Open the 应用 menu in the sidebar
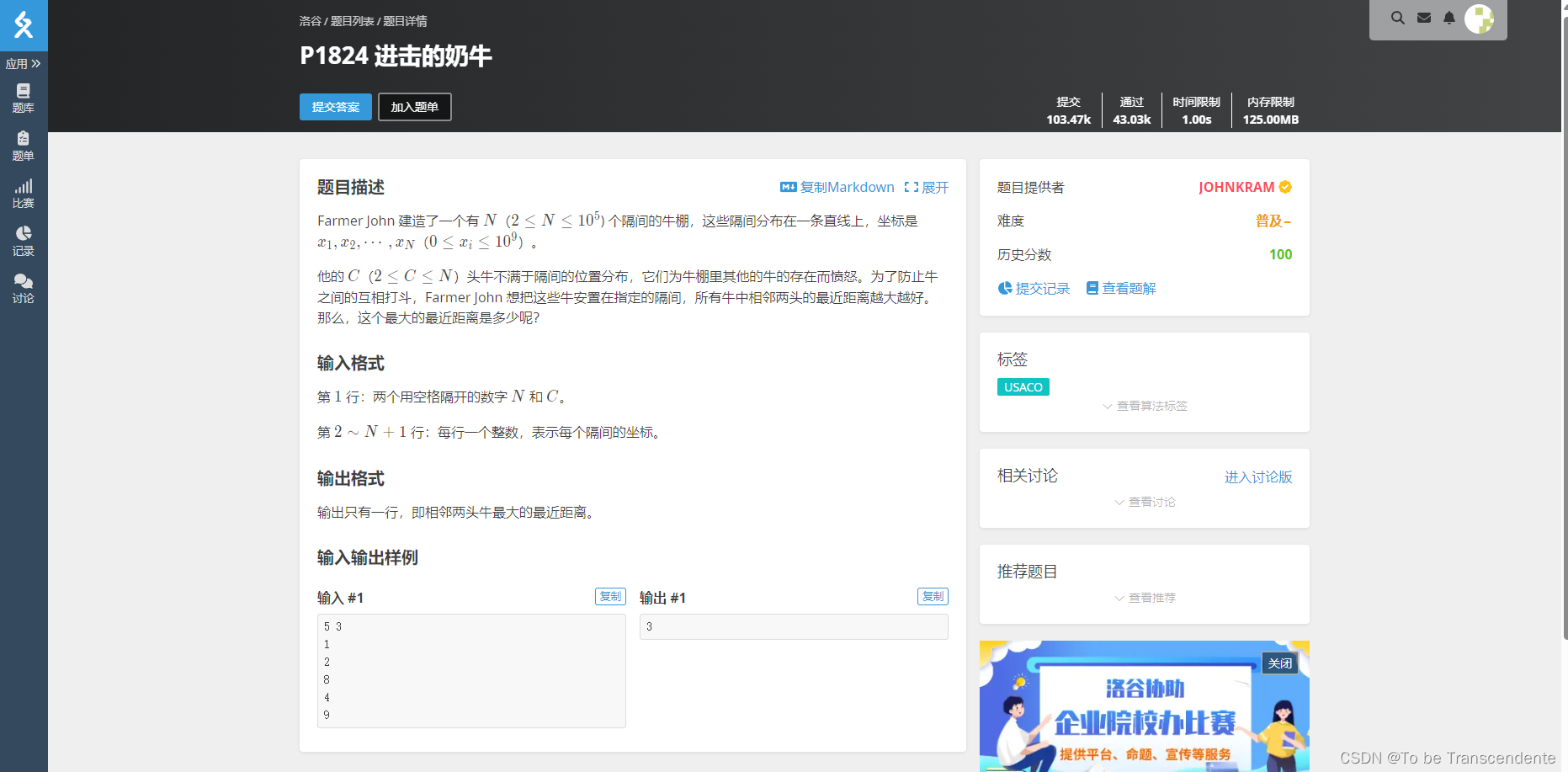 point(24,63)
